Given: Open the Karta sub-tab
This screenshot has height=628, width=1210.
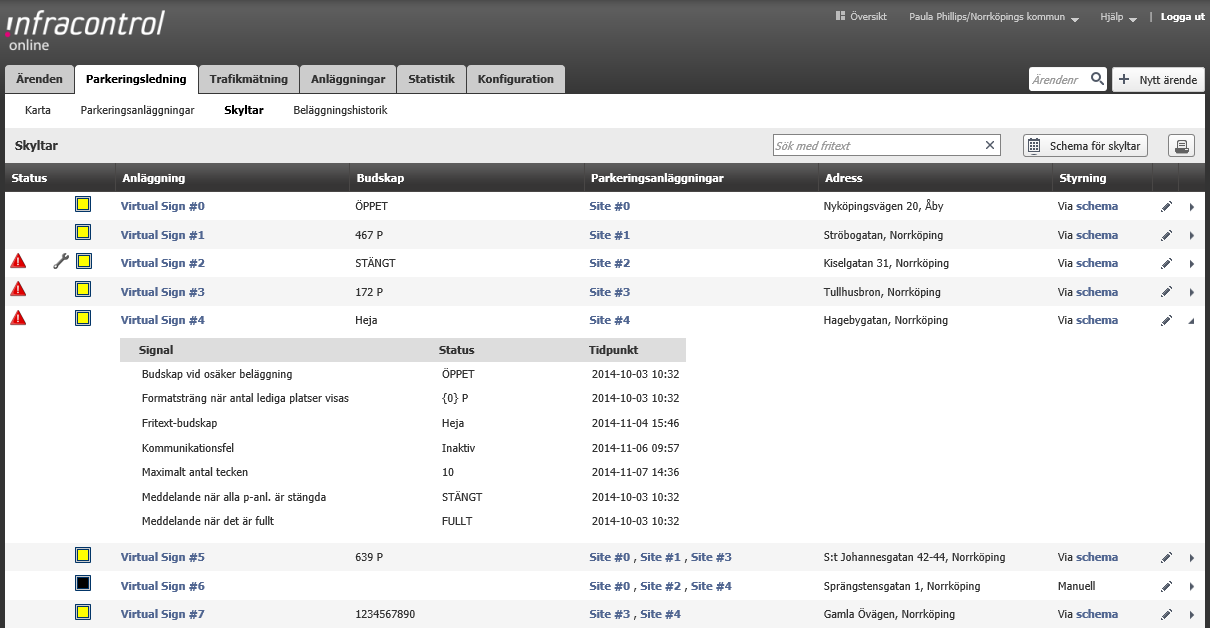Looking at the screenshot, I should click(38, 110).
